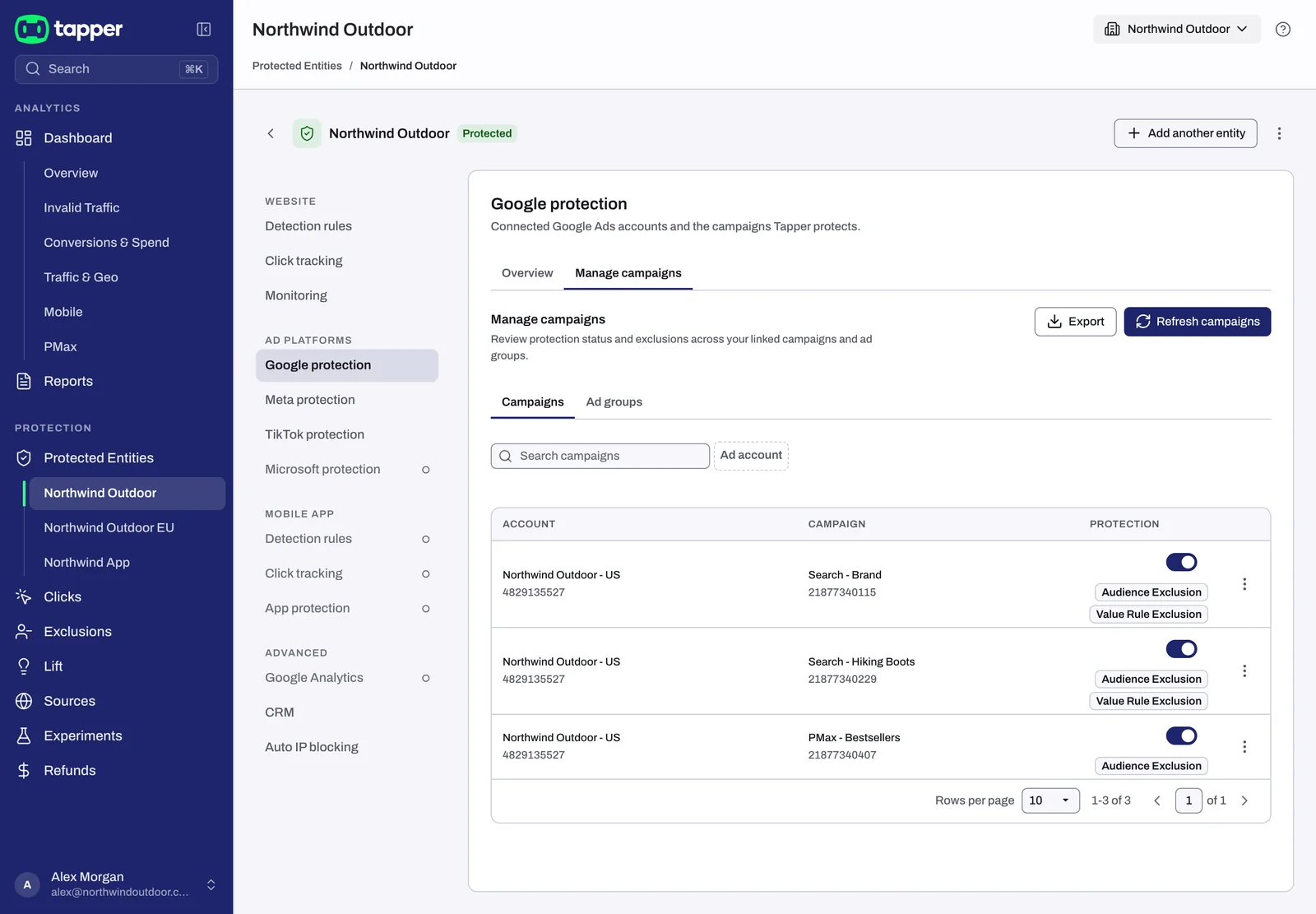The width and height of the screenshot is (1316, 914).
Task: Click the Sources globe icon
Action: pos(24,701)
